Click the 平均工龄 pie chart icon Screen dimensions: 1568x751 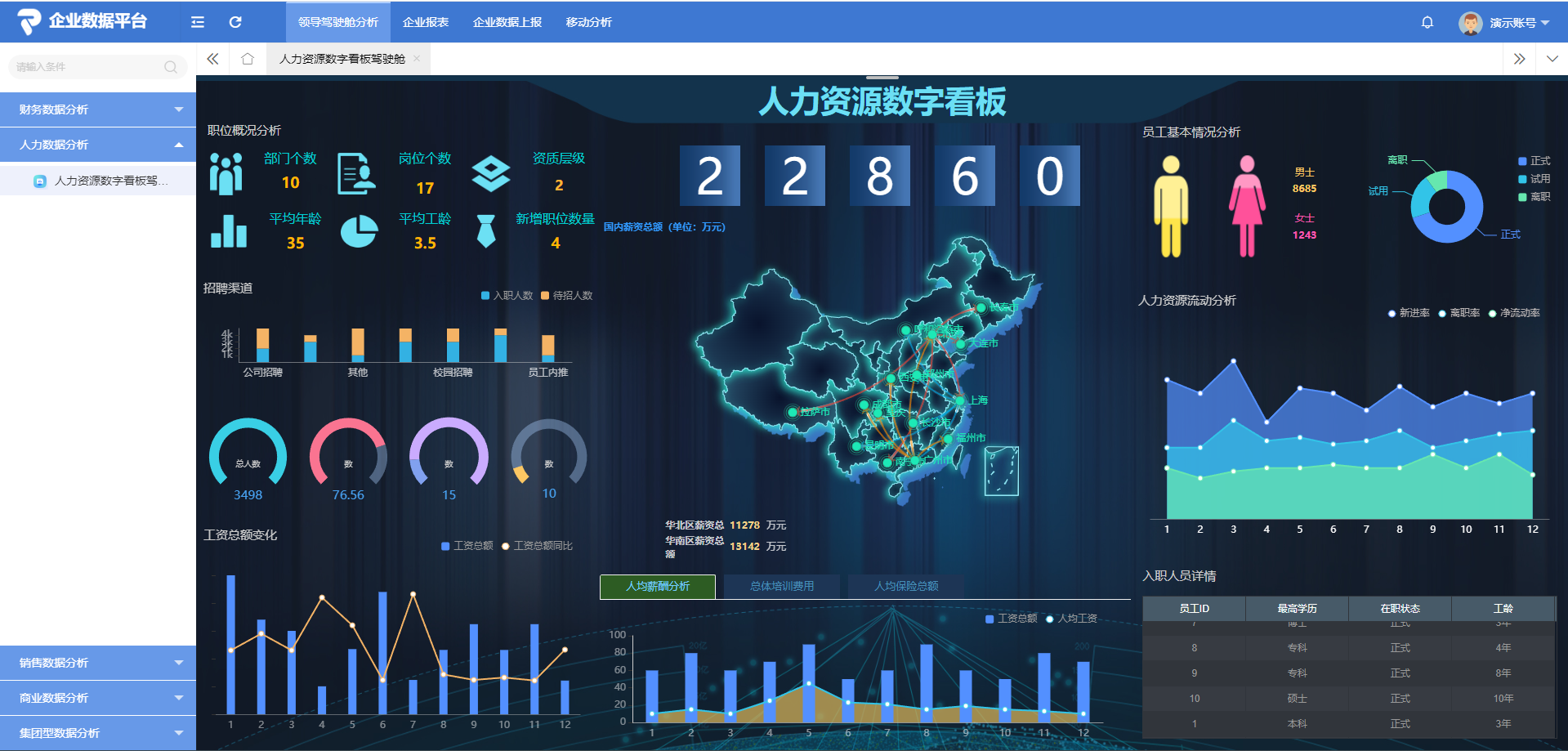pos(359,231)
